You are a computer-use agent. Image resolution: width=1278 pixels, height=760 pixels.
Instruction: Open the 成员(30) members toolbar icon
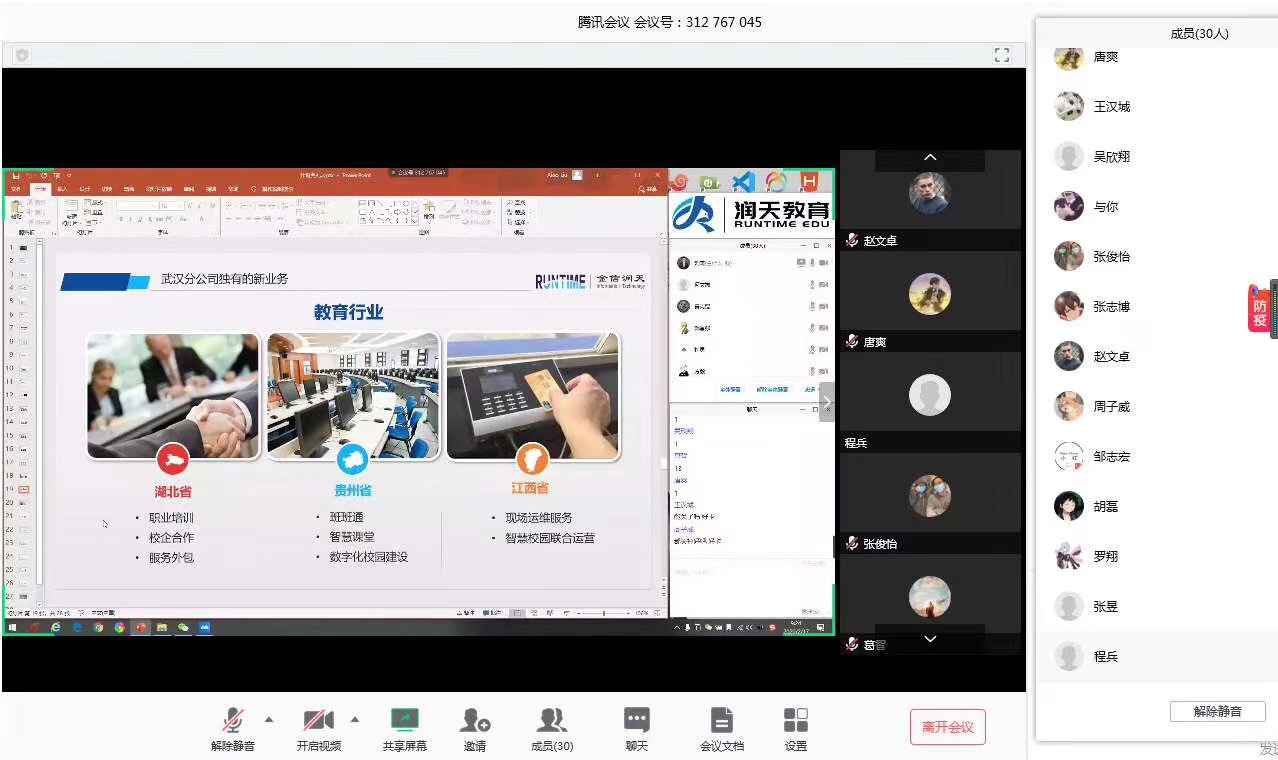[552, 721]
